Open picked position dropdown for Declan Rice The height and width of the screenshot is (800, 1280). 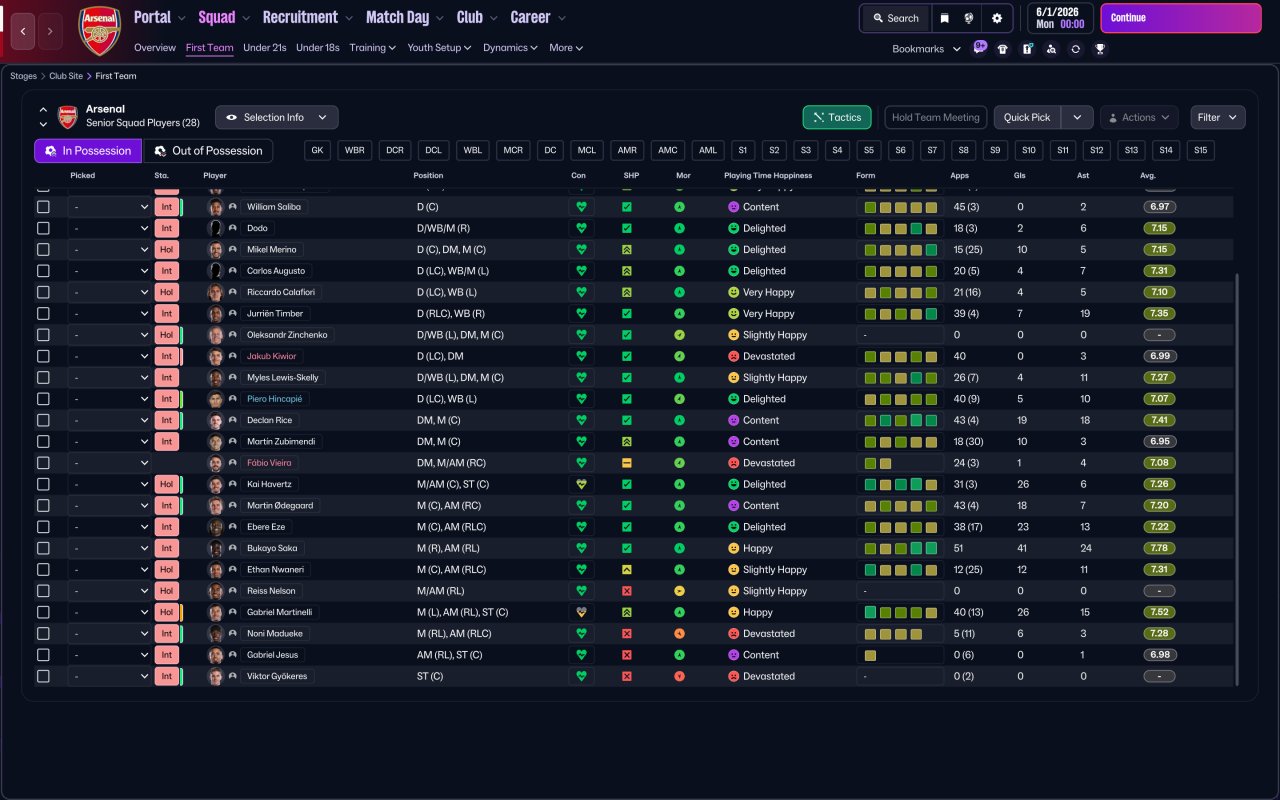coord(110,420)
